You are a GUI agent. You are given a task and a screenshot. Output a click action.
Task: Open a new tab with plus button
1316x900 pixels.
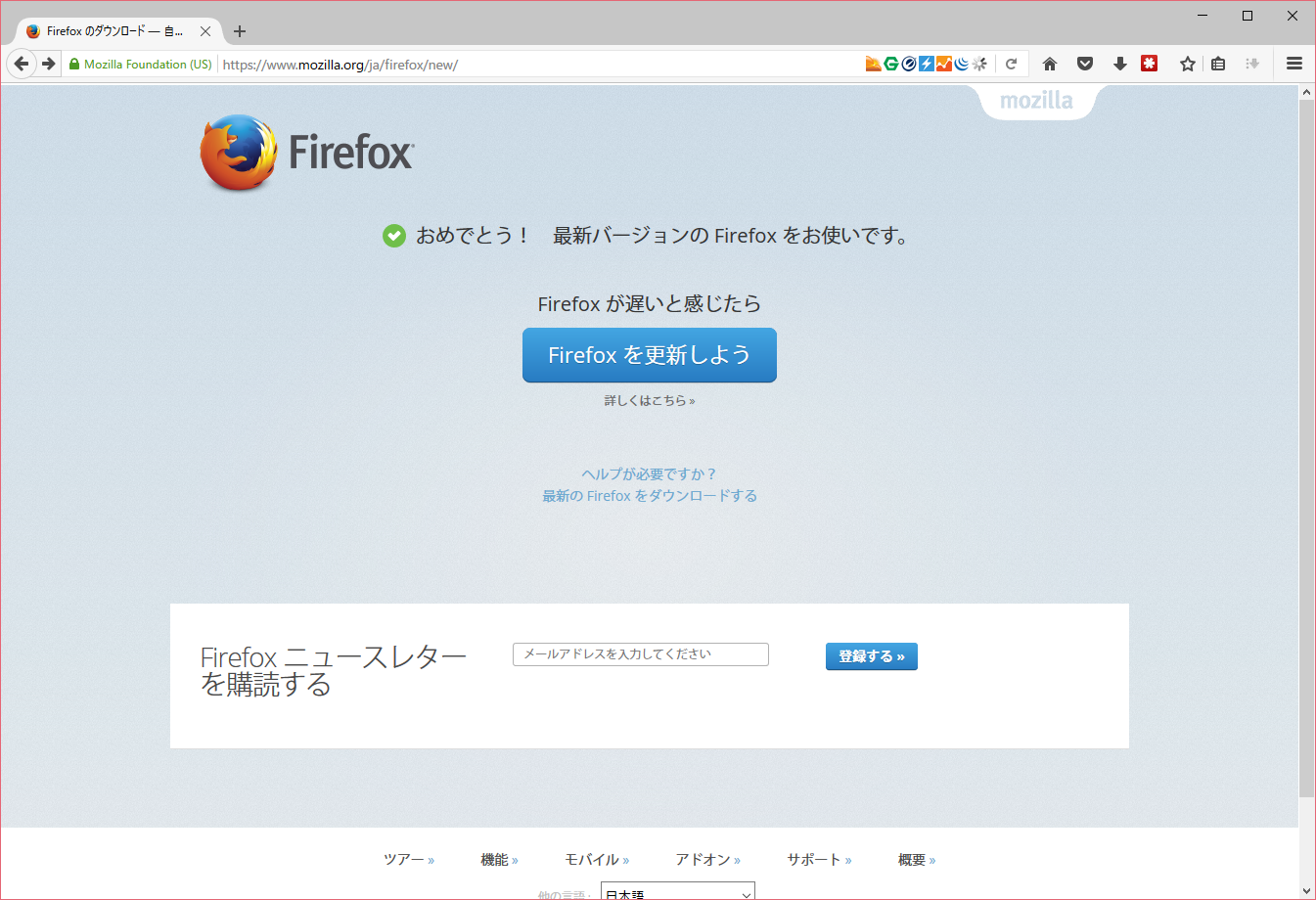tap(240, 31)
